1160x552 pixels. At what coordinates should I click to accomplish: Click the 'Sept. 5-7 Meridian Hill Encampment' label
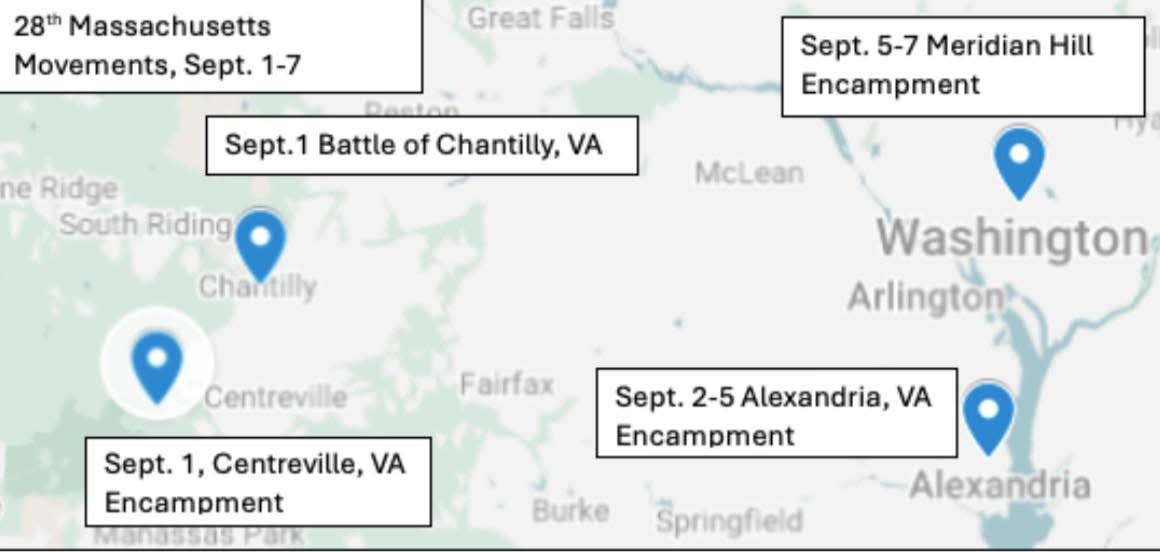point(962,65)
